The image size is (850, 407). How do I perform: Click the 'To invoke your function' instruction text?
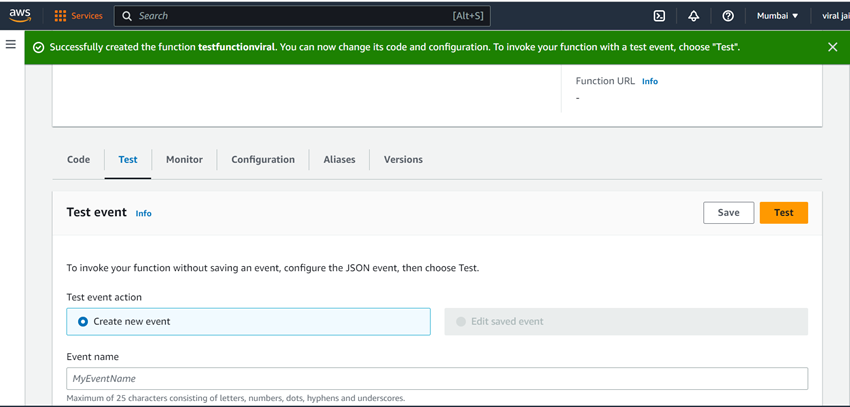tap(273, 268)
